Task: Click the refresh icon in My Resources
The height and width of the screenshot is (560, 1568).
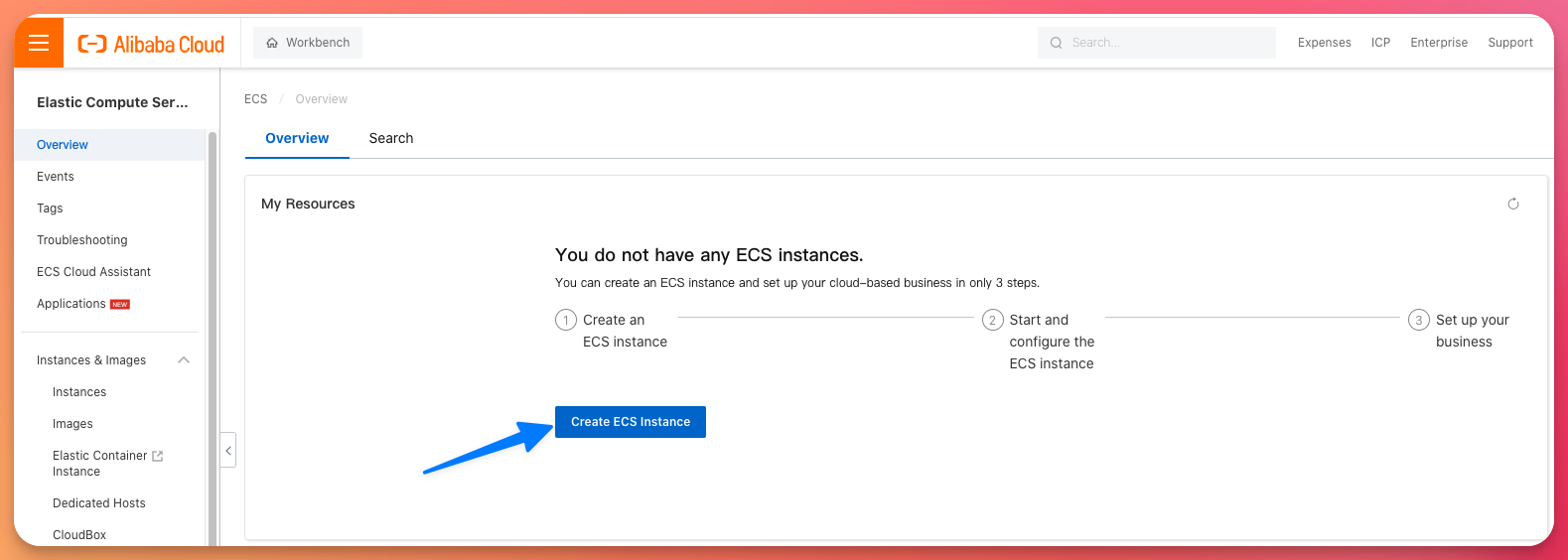Action: pyautogui.click(x=1513, y=204)
